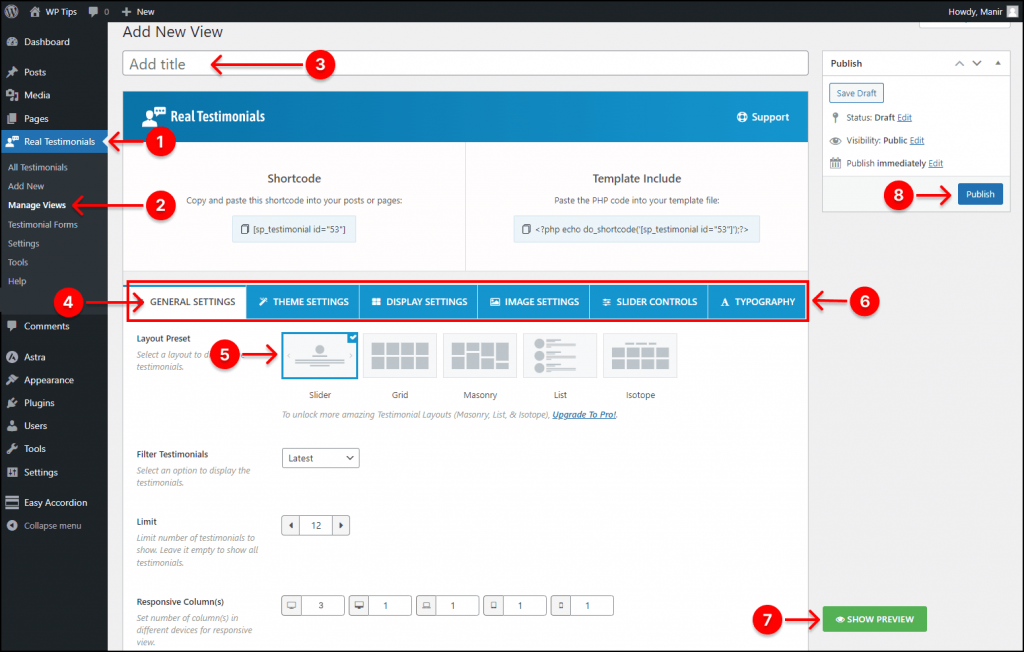The height and width of the screenshot is (652, 1024).
Task: Switch to Theme Settings tab
Action: (303, 302)
